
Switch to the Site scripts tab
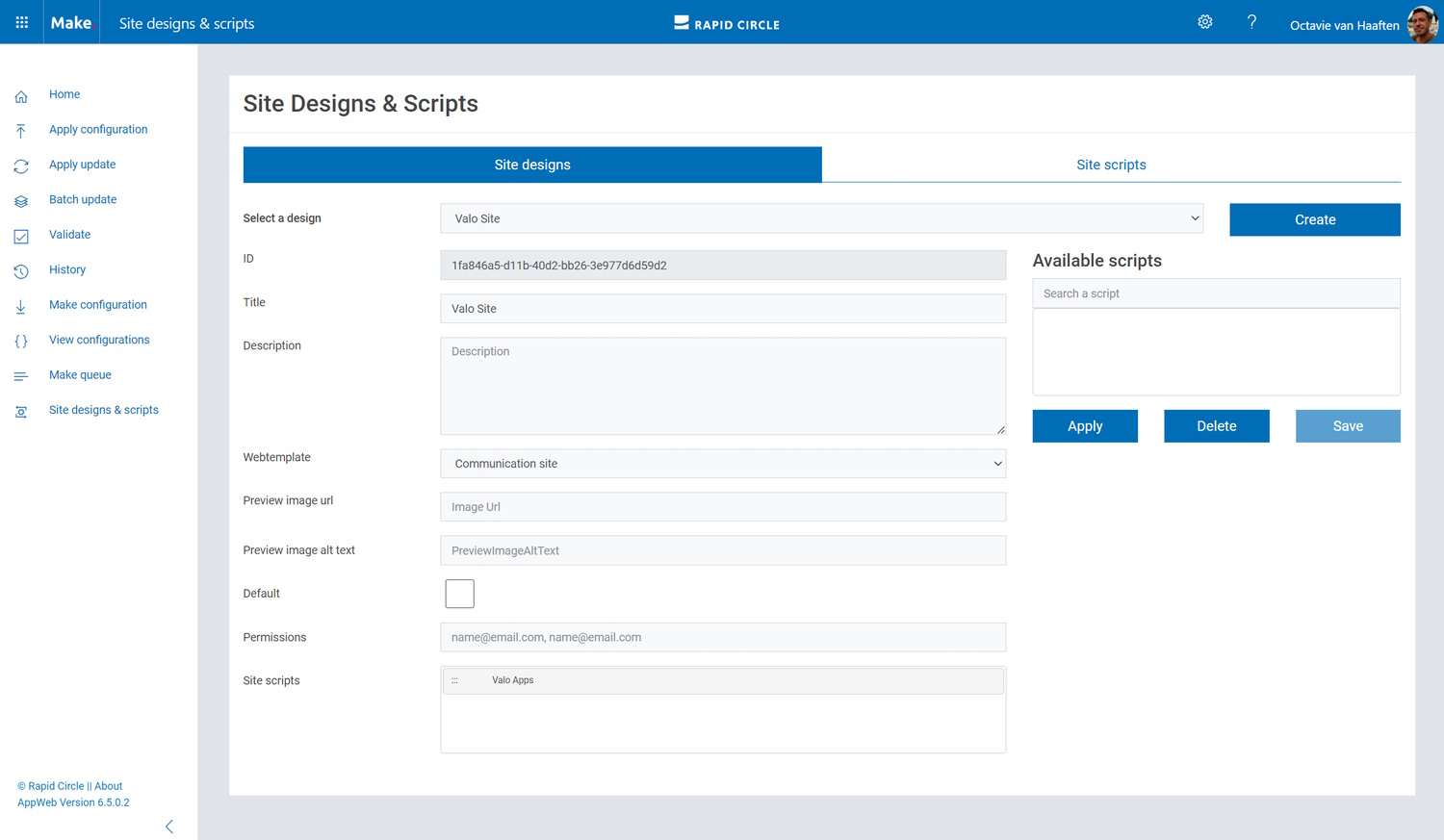1111,165
